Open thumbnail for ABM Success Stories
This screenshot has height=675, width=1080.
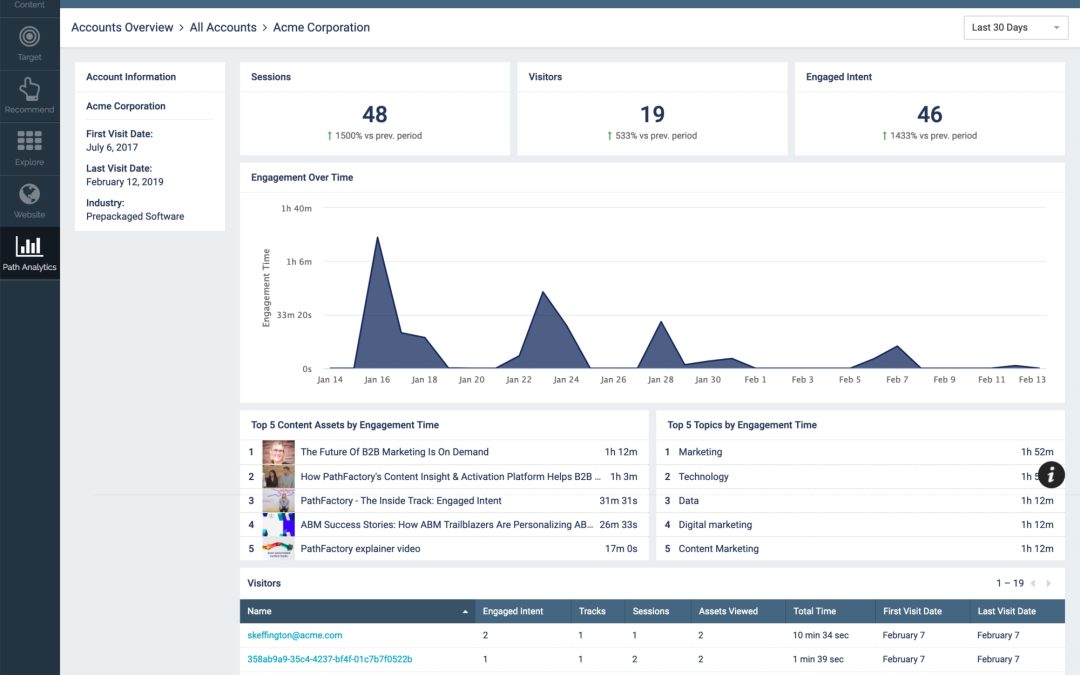(x=278, y=525)
